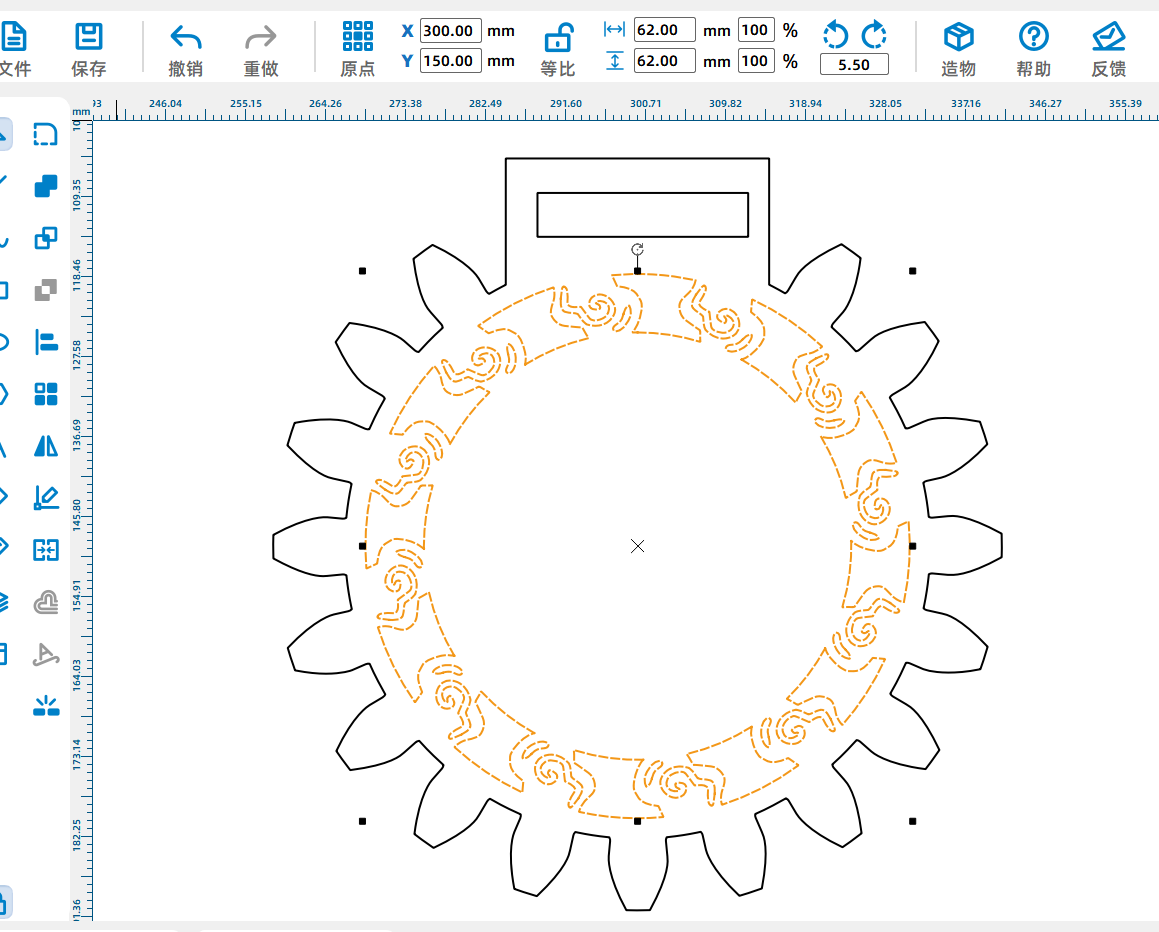Click the rotation angle field showing 5.50
Image resolution: width=1159 pixels, height=932 pixels.
point(853,65)
